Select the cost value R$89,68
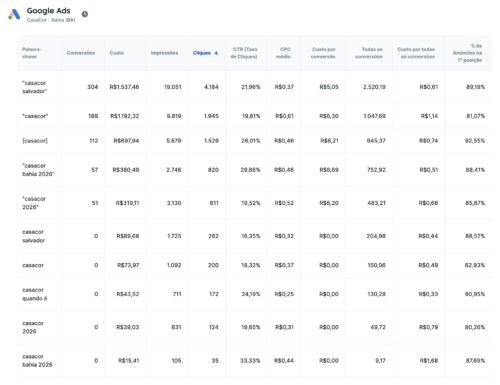 pos(128,236)
